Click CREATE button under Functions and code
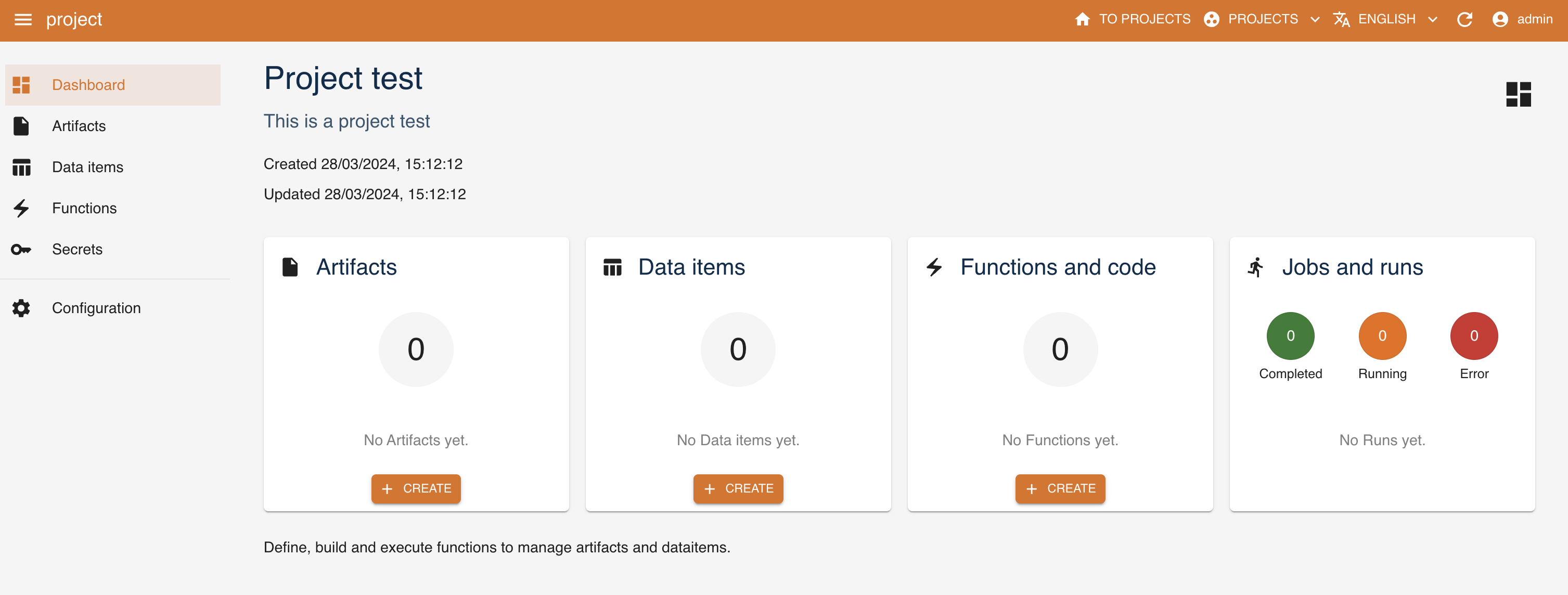This screenshot has height=595, width=1568. (x=1059, y=488)
